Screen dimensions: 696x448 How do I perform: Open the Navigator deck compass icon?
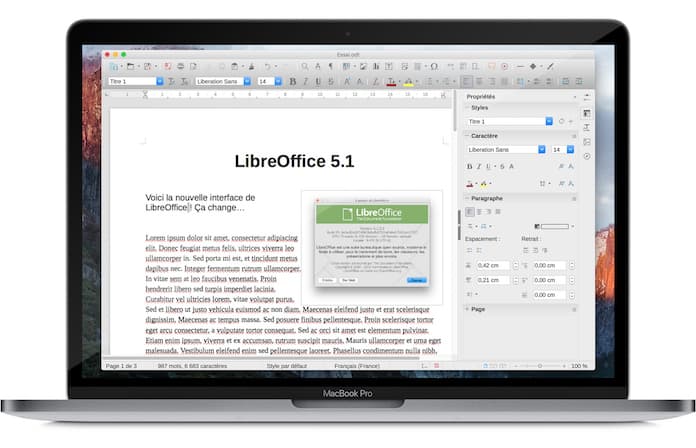tap(587, 156)
